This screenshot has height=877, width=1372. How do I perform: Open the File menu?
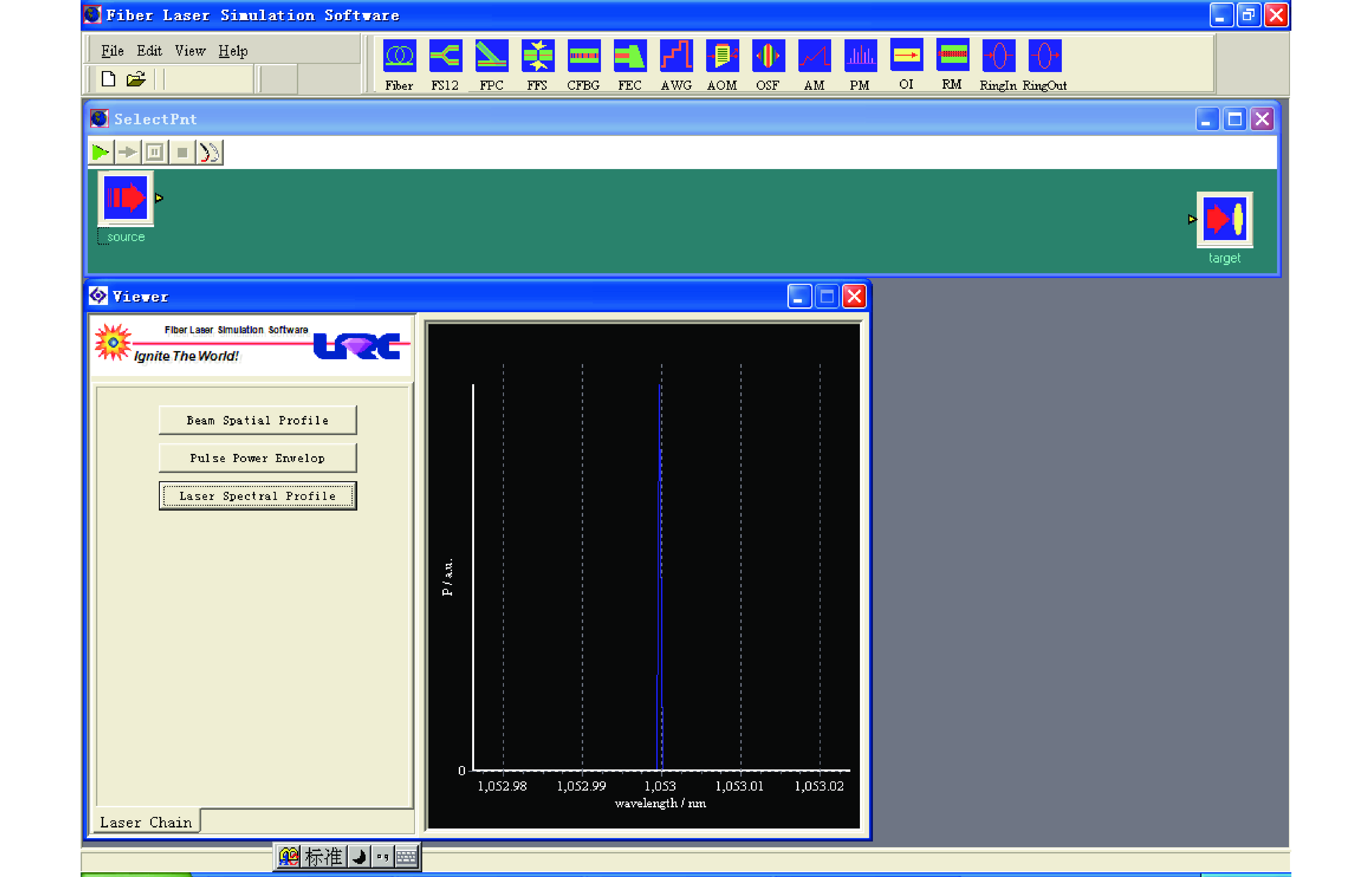coord(112,51)
